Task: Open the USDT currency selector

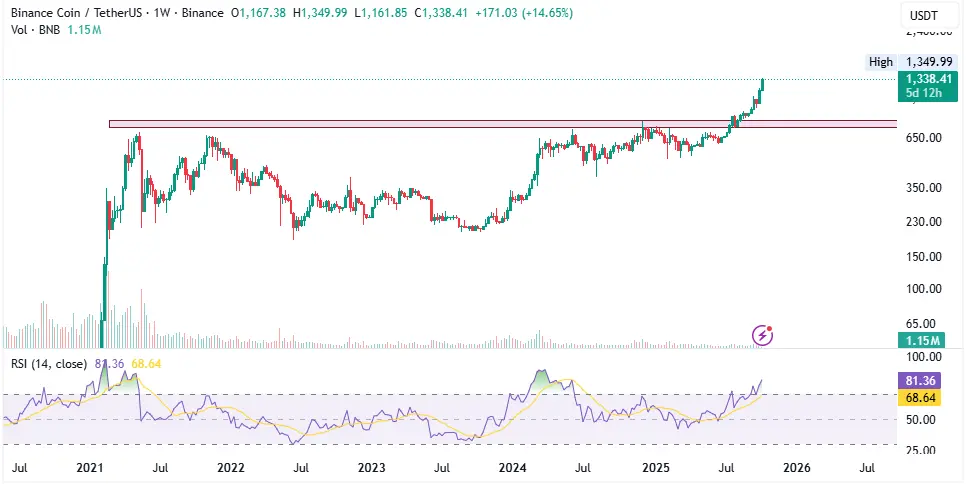Action: (922, 15)
